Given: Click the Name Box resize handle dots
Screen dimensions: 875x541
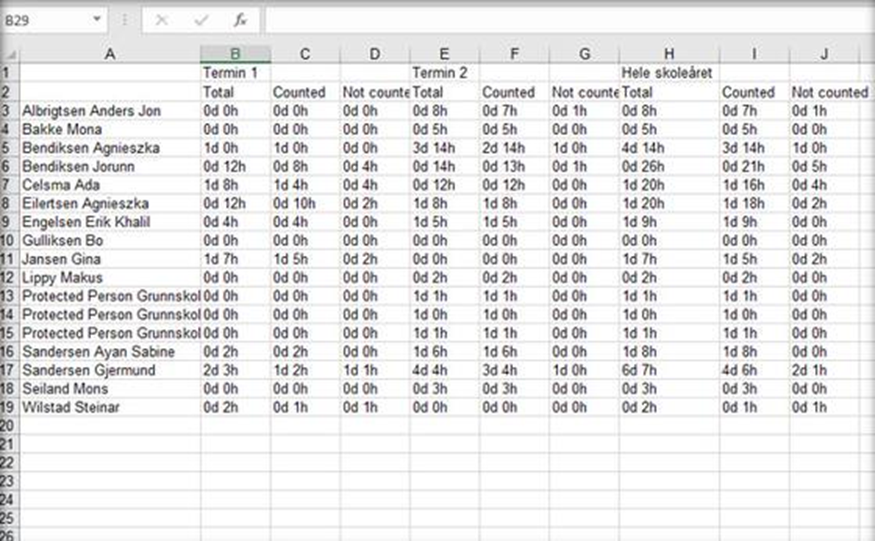Looking at the screenshot, I should pos(125,19).
